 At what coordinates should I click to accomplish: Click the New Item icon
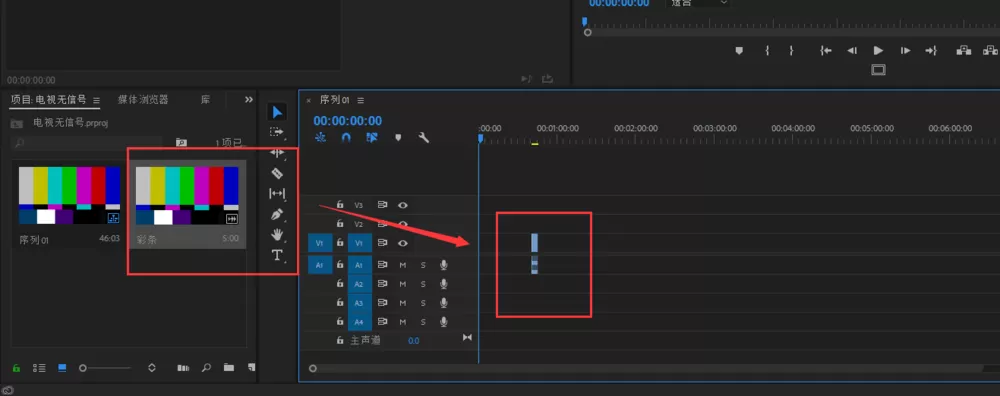251,368
